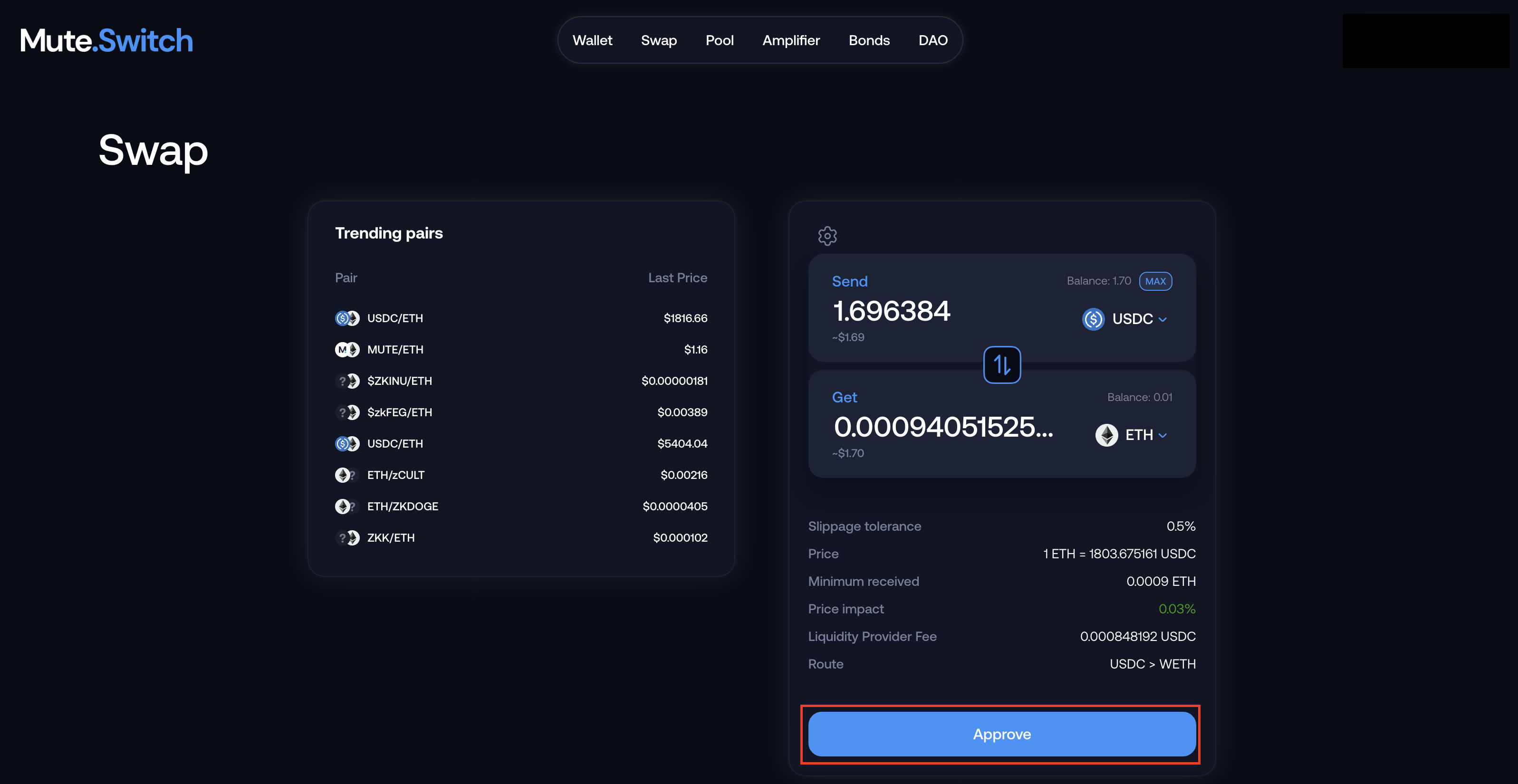Open the Pool tab
Viewport: 1518px width, 784px height.
tap(720, 41)
